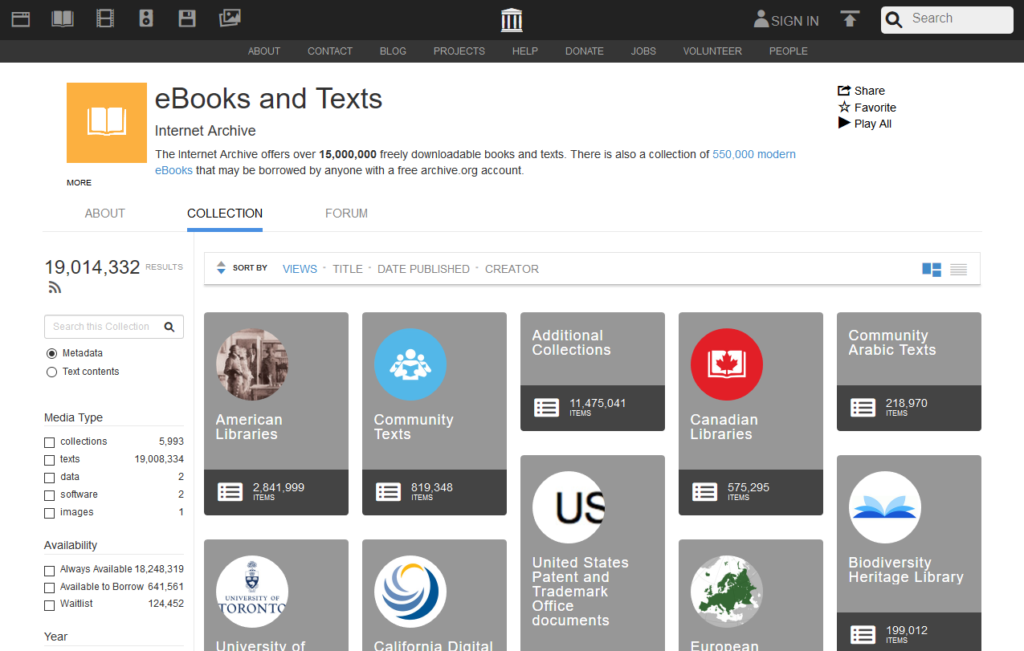Viewport: 1024px width, 651px height.
Task: Click the Upload arrow icon
Action: (850, 19)
